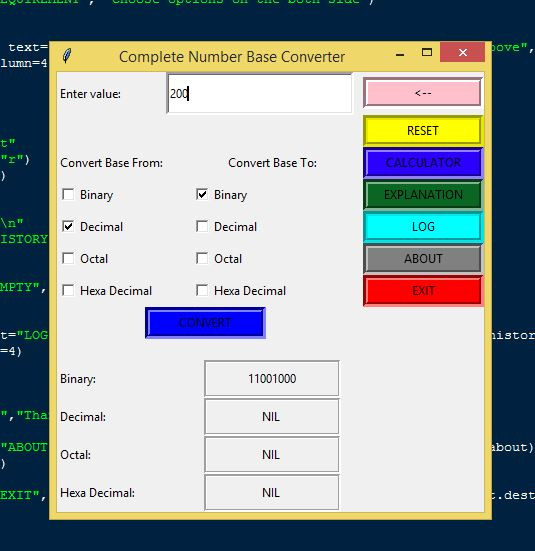
Task: Click Binary result box showing 11001000
Action: [272, 378]
